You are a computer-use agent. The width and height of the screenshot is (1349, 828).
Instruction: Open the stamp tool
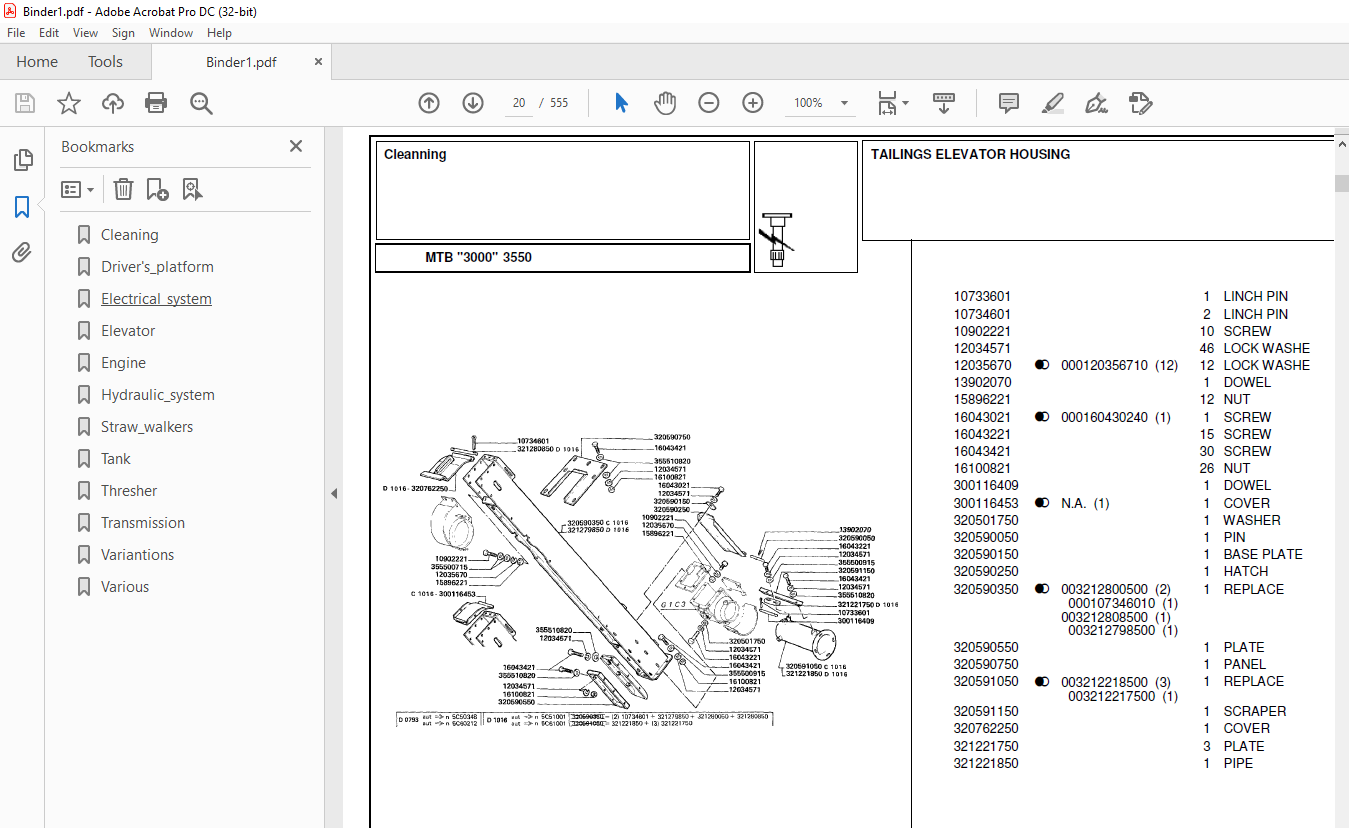coord(1141,103)
